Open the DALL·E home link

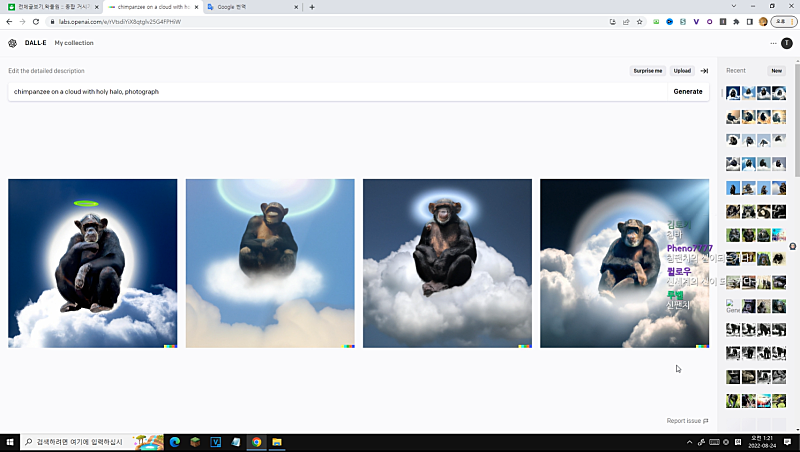coord(35,43)
